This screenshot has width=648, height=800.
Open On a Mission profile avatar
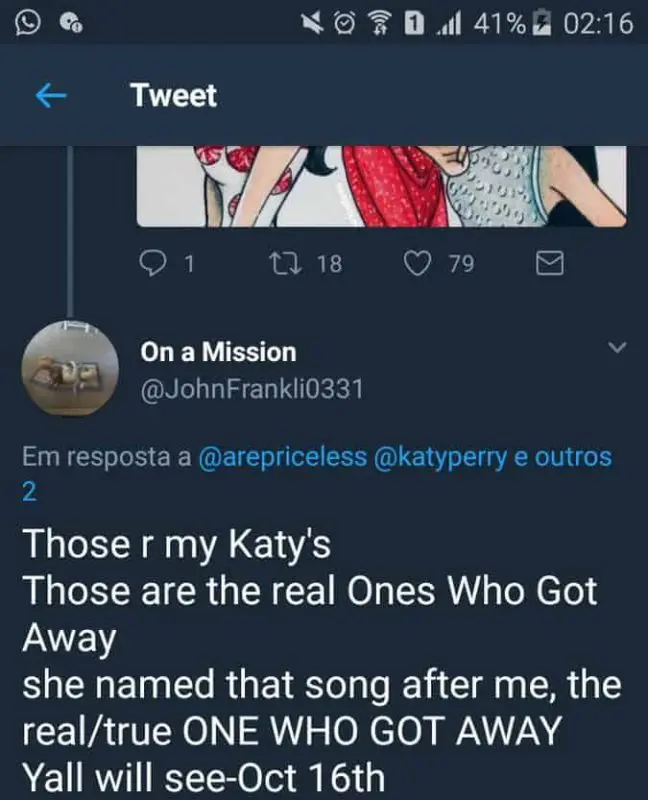(x=67, y=366)
